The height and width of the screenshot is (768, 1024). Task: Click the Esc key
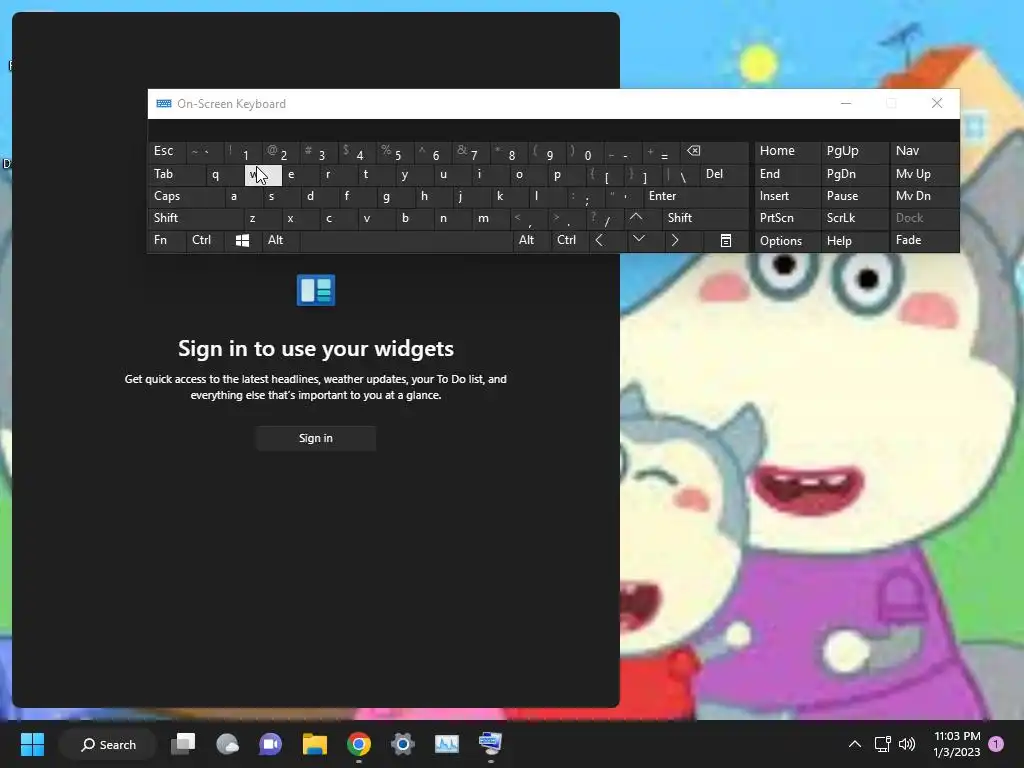167,152
